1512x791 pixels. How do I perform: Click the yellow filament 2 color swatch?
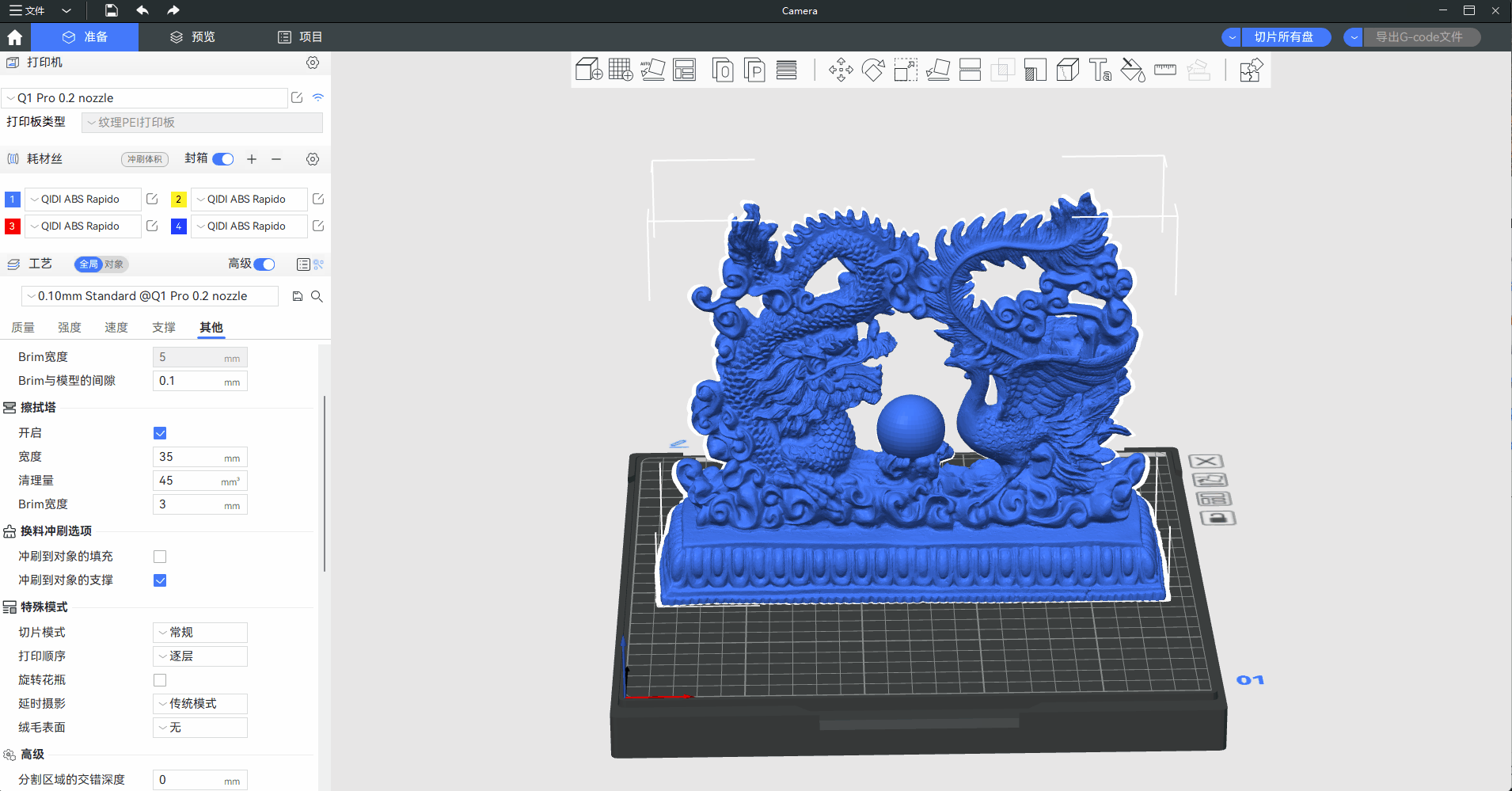[178, 200]
